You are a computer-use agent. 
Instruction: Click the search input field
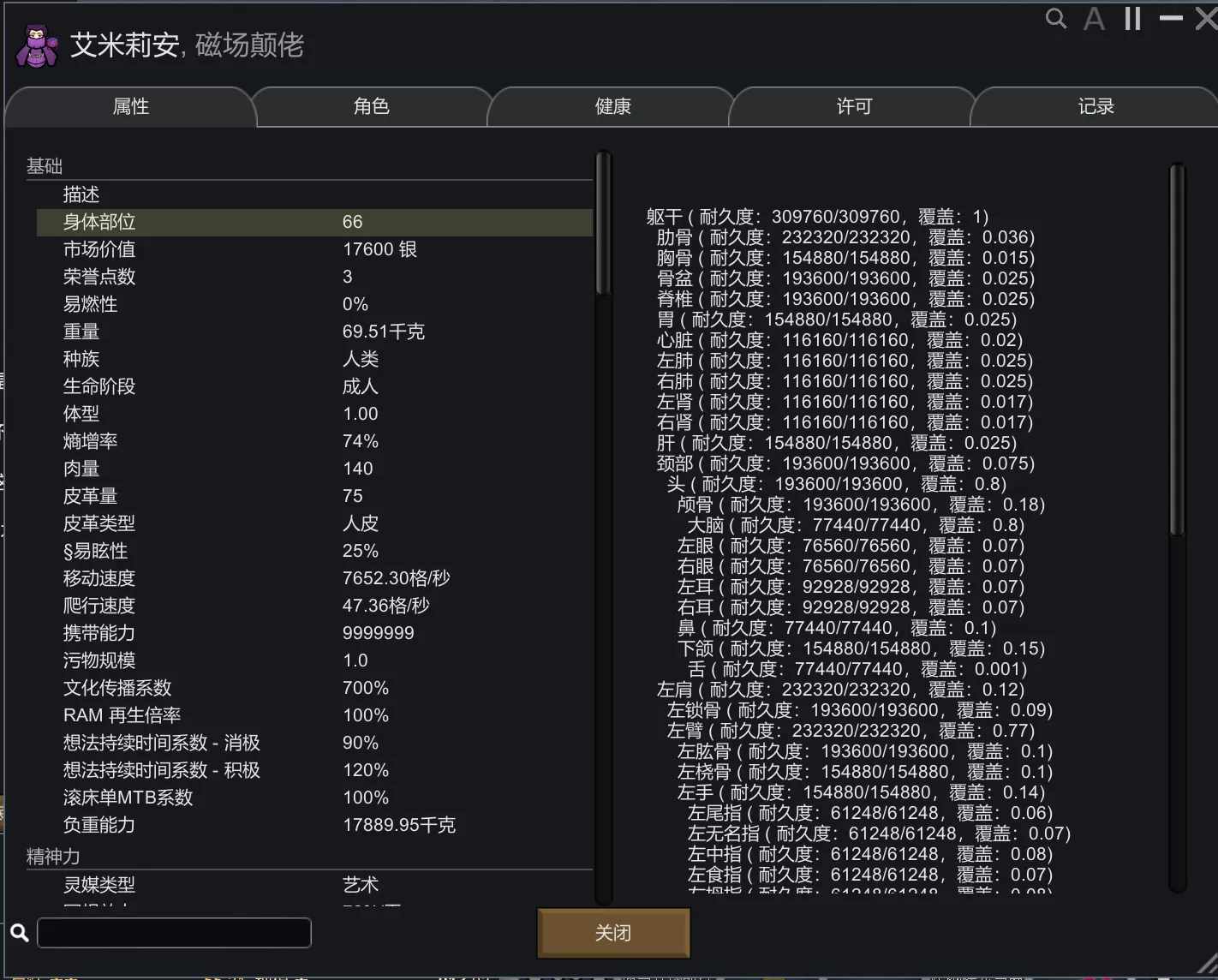174,933
